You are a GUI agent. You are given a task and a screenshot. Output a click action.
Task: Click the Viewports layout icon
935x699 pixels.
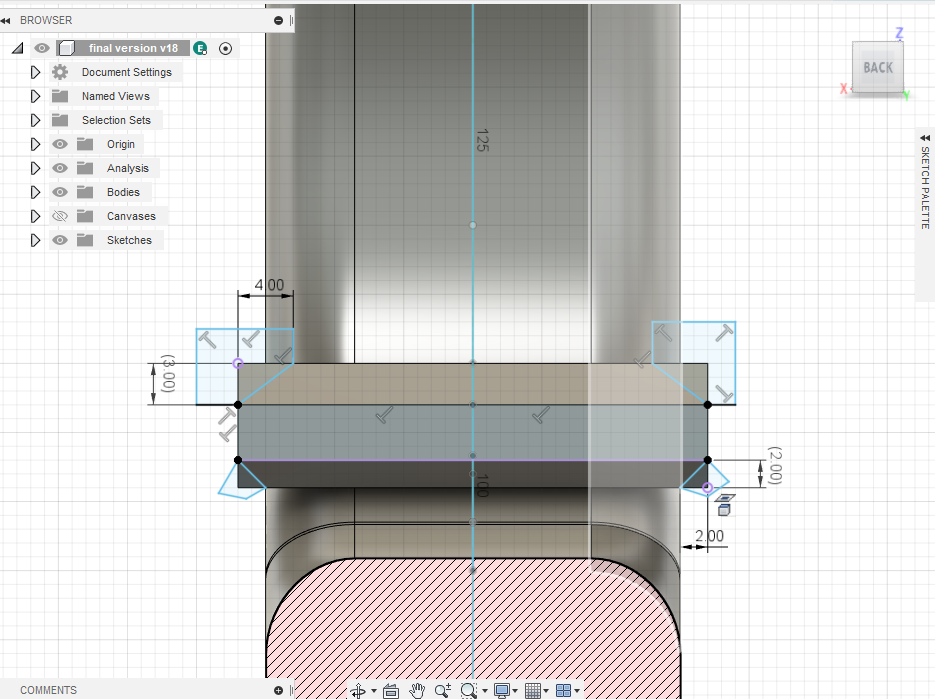pos(563,691)
